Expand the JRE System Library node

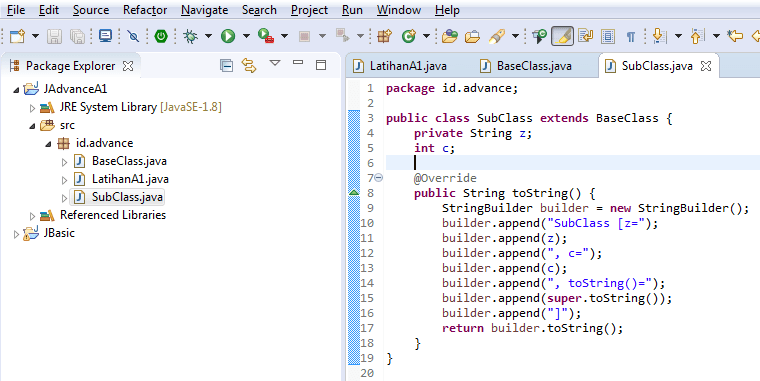(x=32, y=108)
